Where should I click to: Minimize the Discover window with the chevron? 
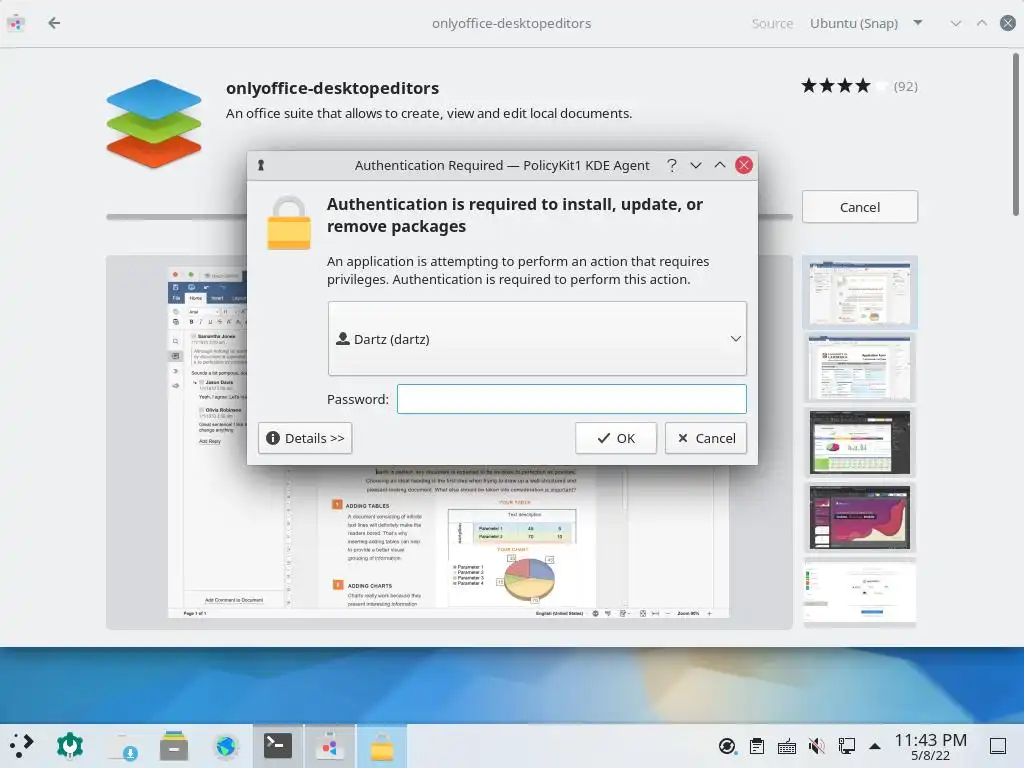tap(955, 23)
